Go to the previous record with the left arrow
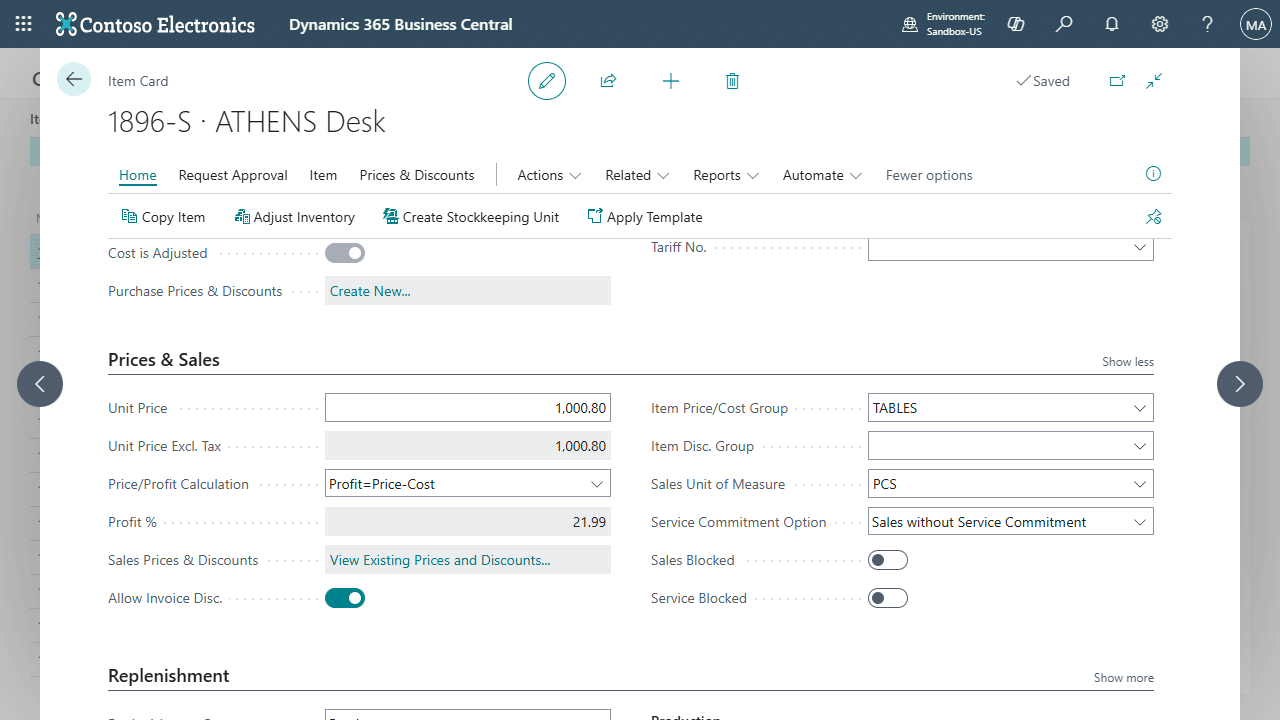The width and height of the screenshot is (1280, 720). pyautogui.click(x=40, y=384)
